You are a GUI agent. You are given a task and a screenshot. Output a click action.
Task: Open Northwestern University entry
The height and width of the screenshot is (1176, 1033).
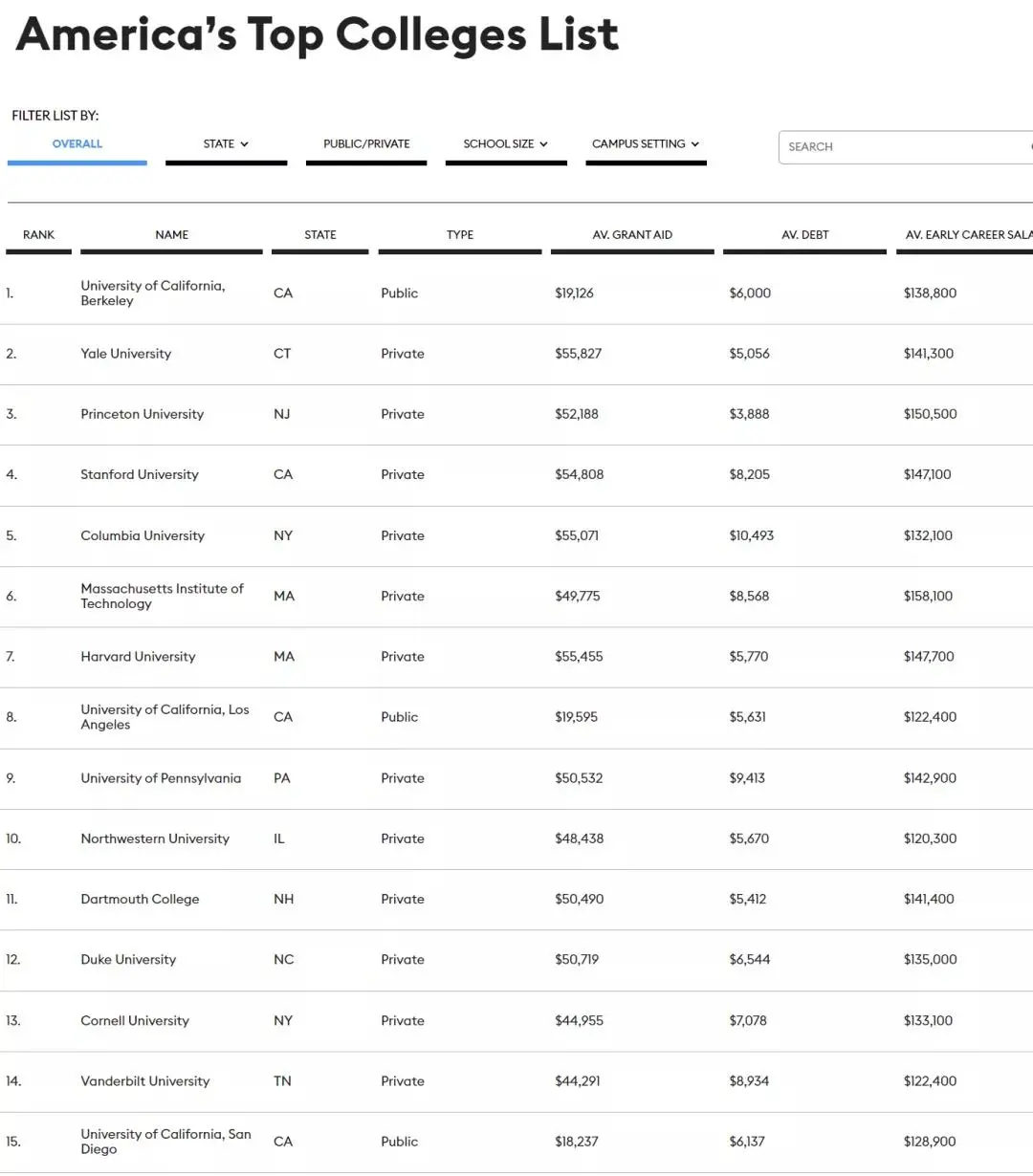155,838
